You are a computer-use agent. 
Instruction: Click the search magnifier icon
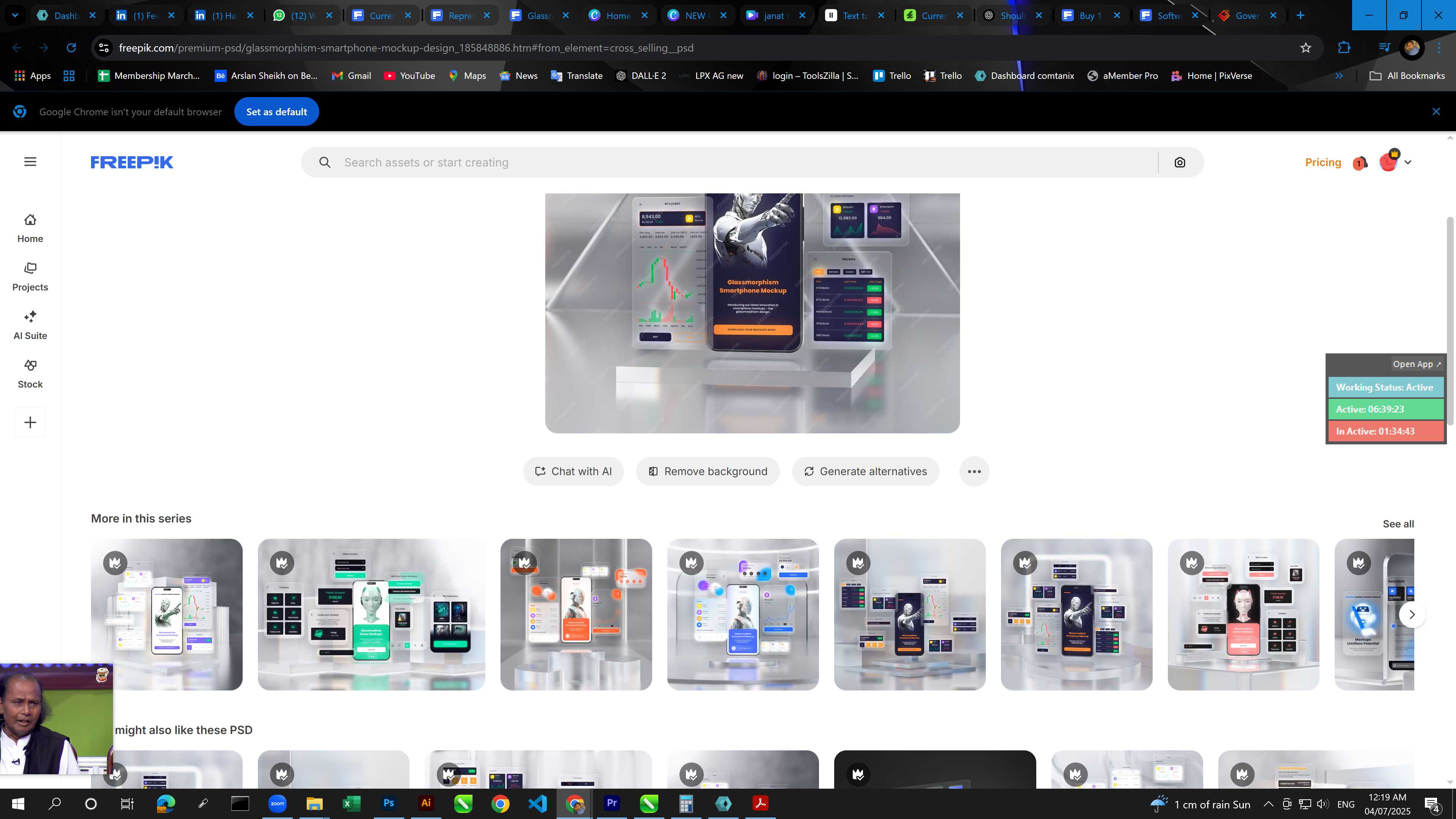coord(325,163)
